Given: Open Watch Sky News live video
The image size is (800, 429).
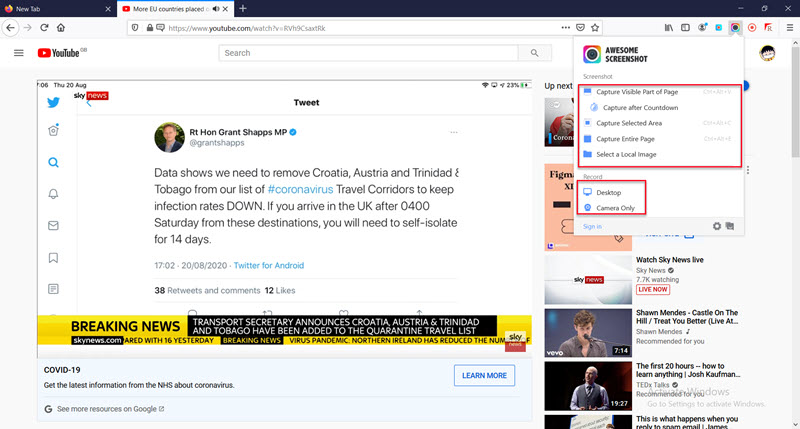Looking at the screenshot, I should click(x=669, y=260).
